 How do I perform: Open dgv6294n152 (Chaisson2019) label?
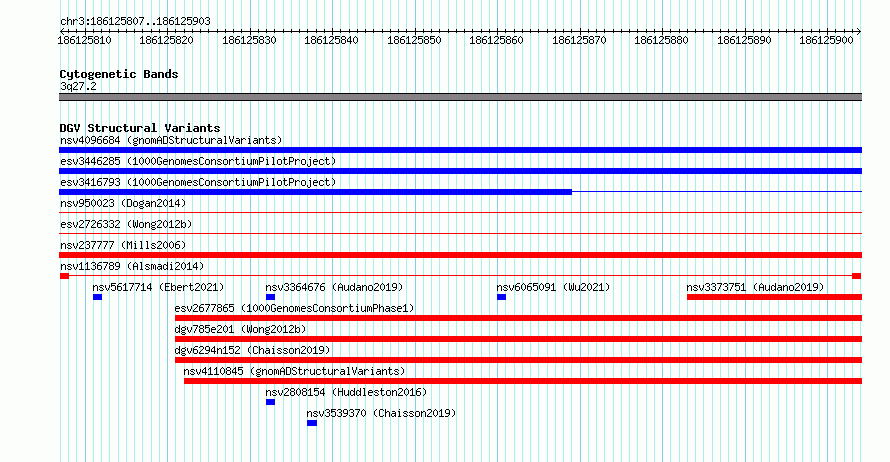(253, 350)
